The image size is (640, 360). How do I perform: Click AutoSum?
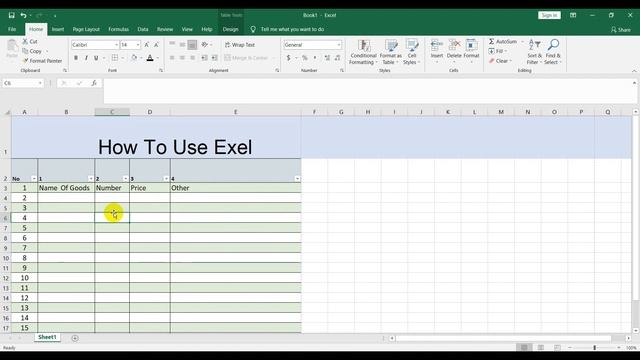point(502,41)
